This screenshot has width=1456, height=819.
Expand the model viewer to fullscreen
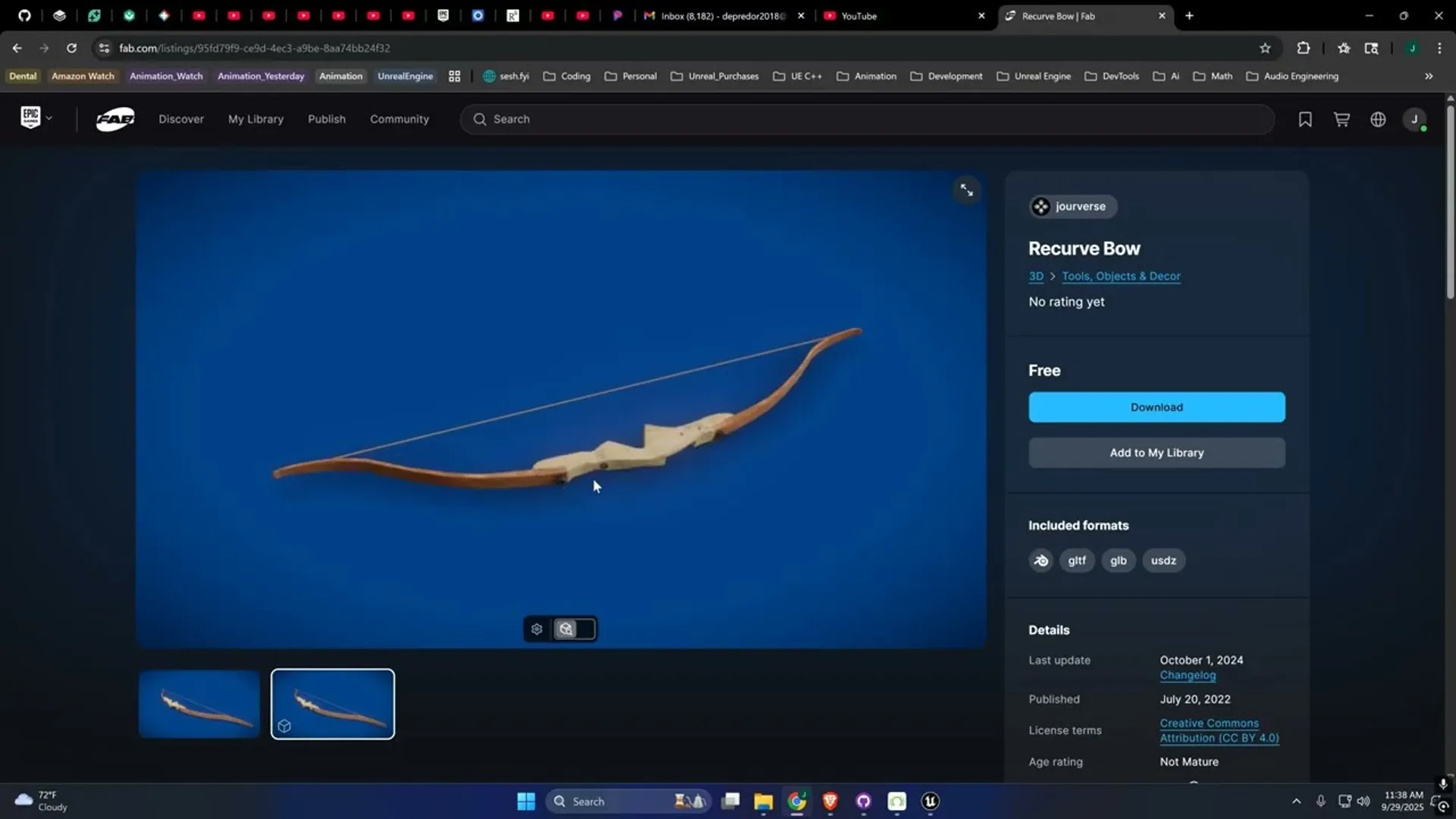[967, 190]
